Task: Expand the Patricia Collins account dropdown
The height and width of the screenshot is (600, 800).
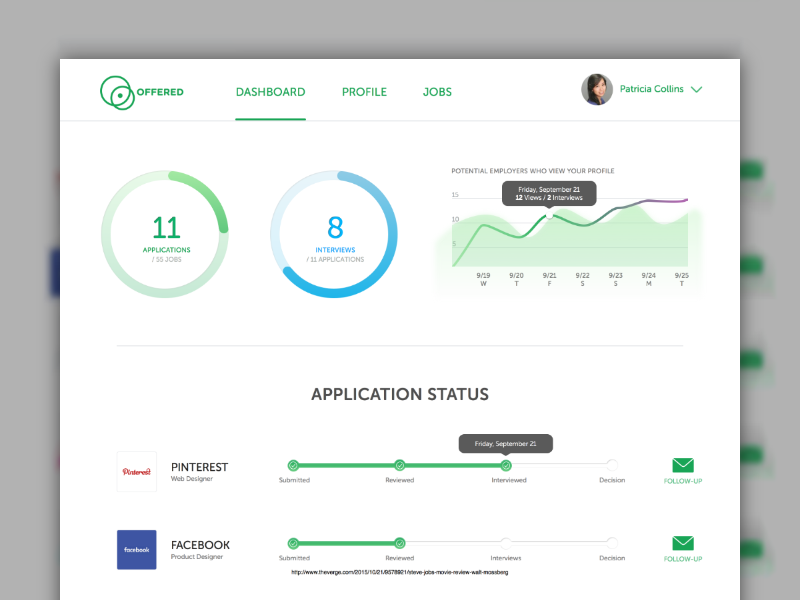Action: 697,89
